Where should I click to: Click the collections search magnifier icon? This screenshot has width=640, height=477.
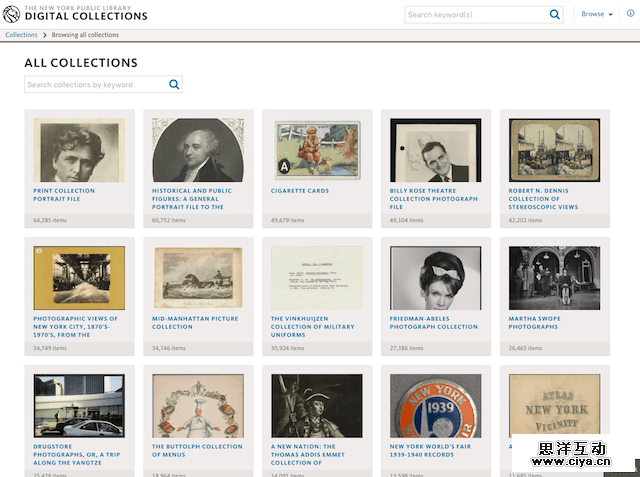(175, 85)
